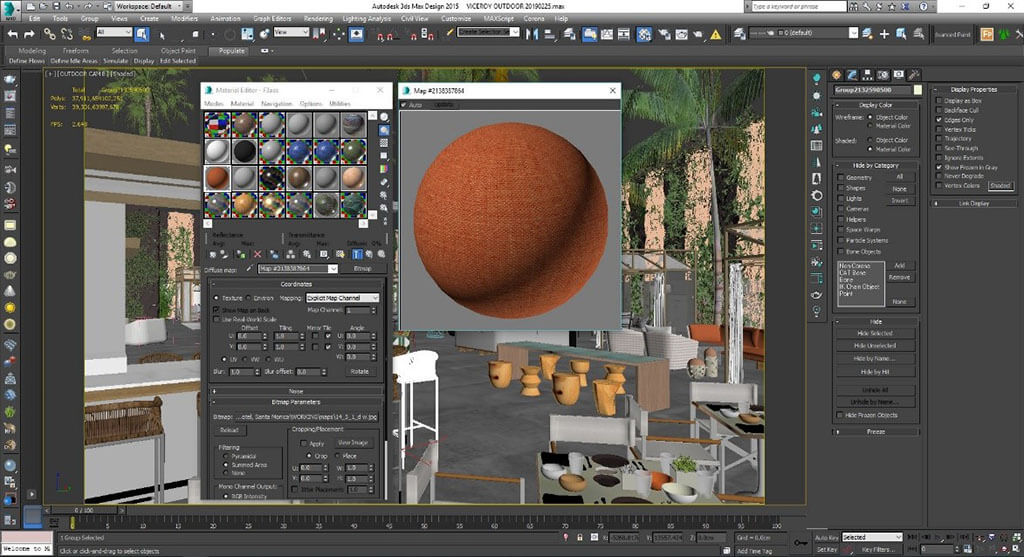Open the Utilities hammer tab in command panel
This screenshot has width=1024, height=557.
click(x=916, y=74)
